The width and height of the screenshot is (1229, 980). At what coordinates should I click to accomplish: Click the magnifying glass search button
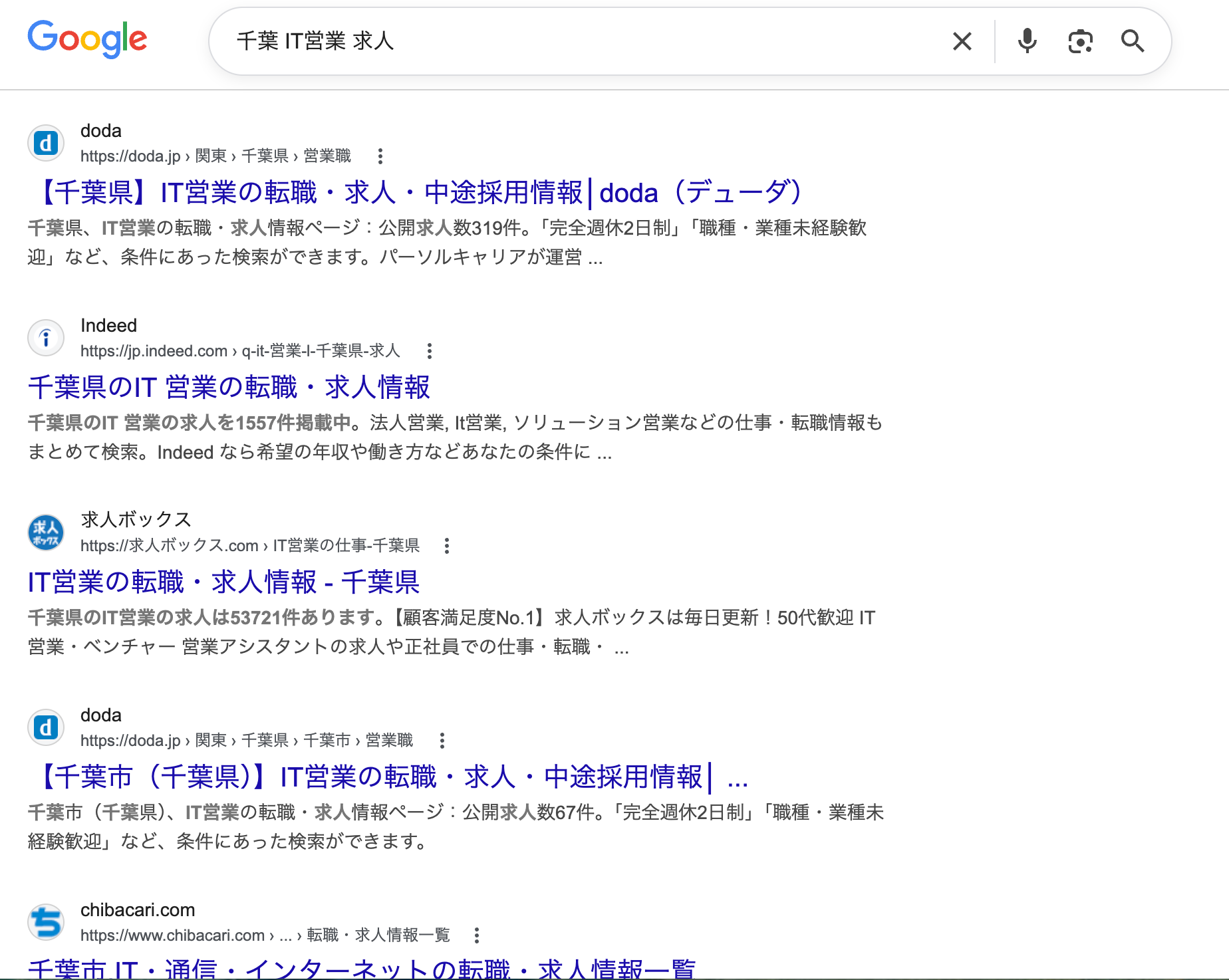[1133, 41]
